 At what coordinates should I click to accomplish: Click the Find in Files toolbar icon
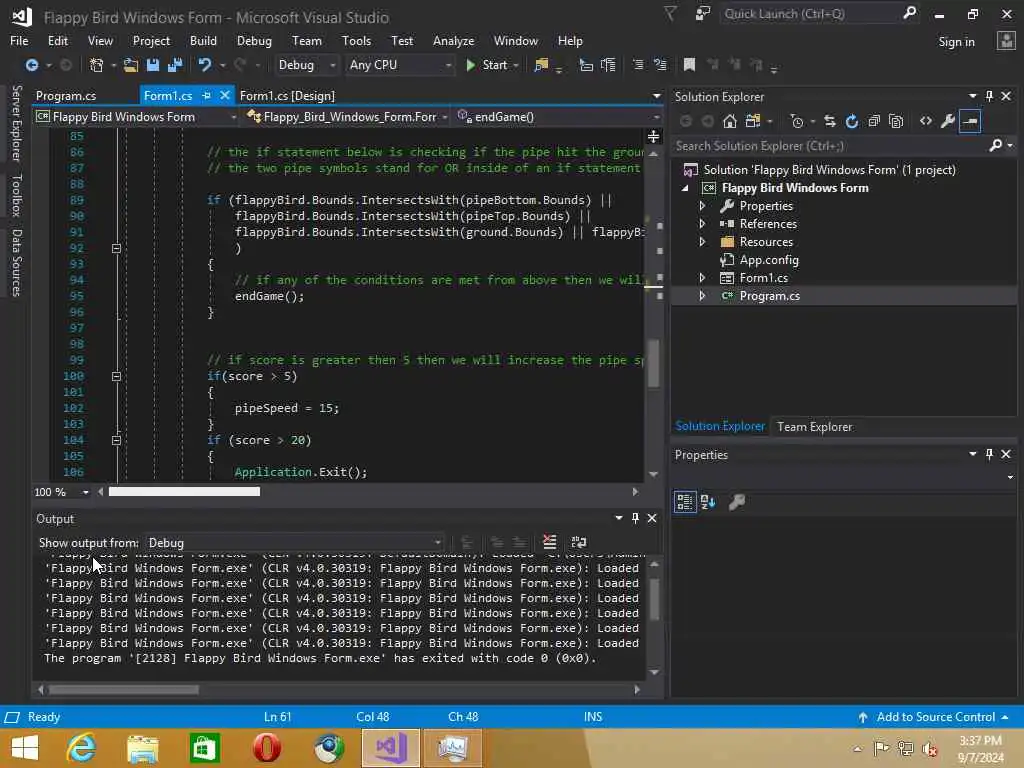click(x=541, y=65)
